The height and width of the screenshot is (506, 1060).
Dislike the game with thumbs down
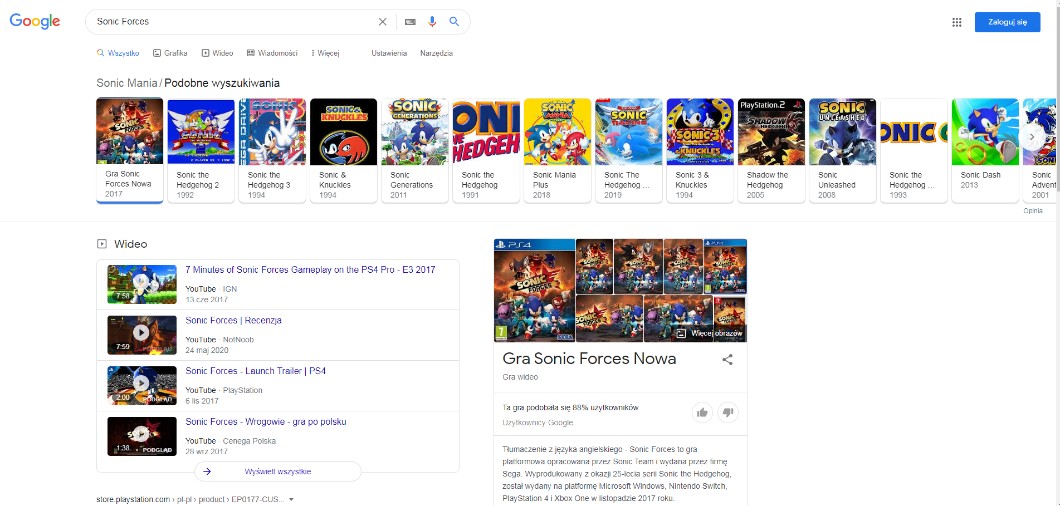[727, 412]
